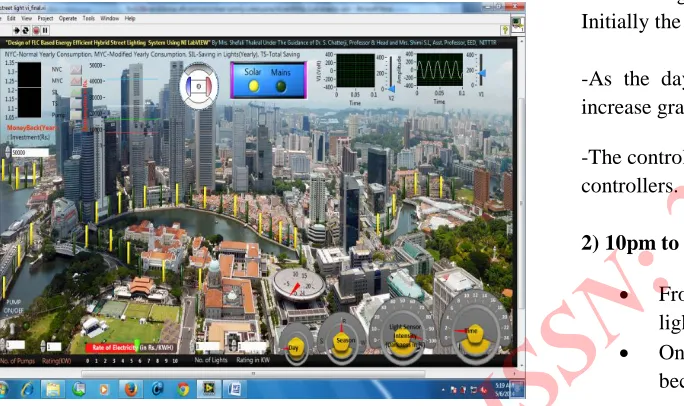
Task: Click the Pump plot legend icon
Action: [x=76, y=115]
